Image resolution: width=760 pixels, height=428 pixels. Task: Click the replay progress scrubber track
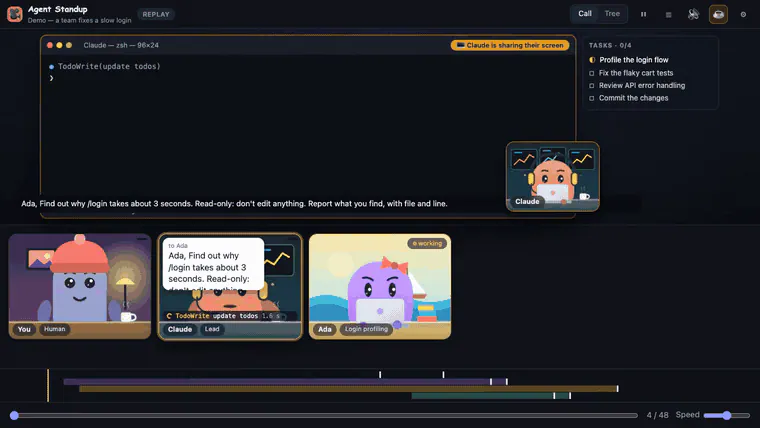pyautogui.click(x=326, y=415)
